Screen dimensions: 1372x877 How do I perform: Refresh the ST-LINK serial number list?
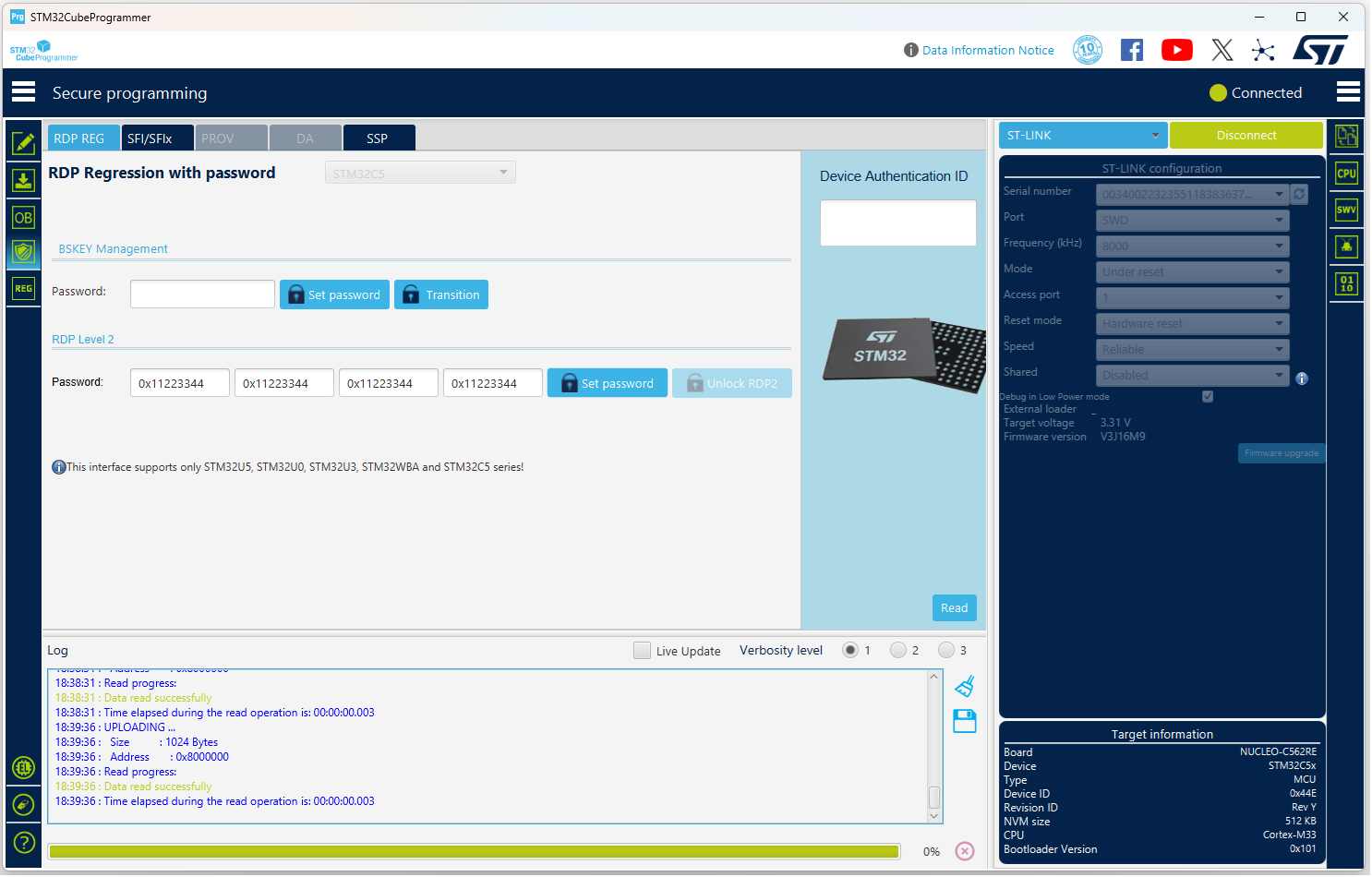coord(1299,194)
